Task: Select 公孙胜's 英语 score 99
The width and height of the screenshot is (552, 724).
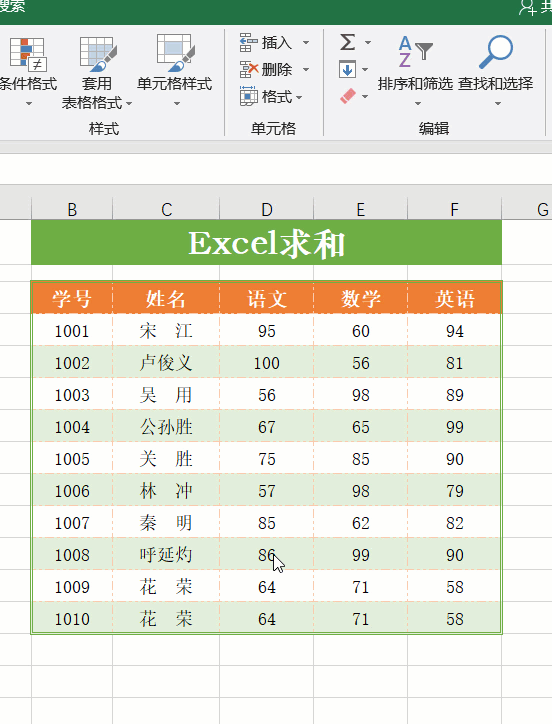Action: click(455, 426)
